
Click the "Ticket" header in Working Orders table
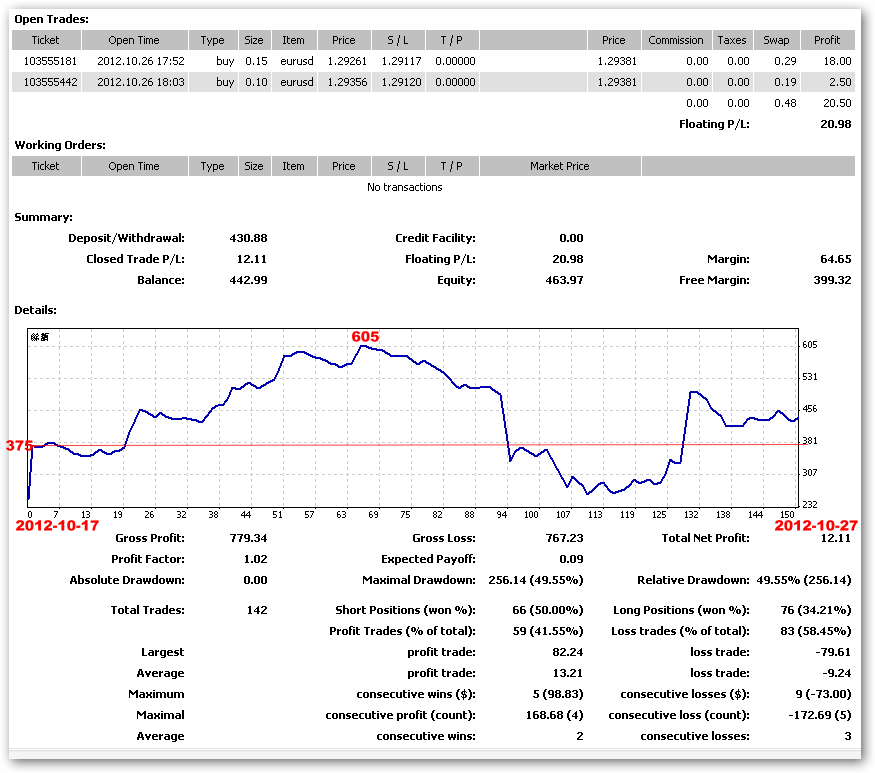tap(45, 166)
